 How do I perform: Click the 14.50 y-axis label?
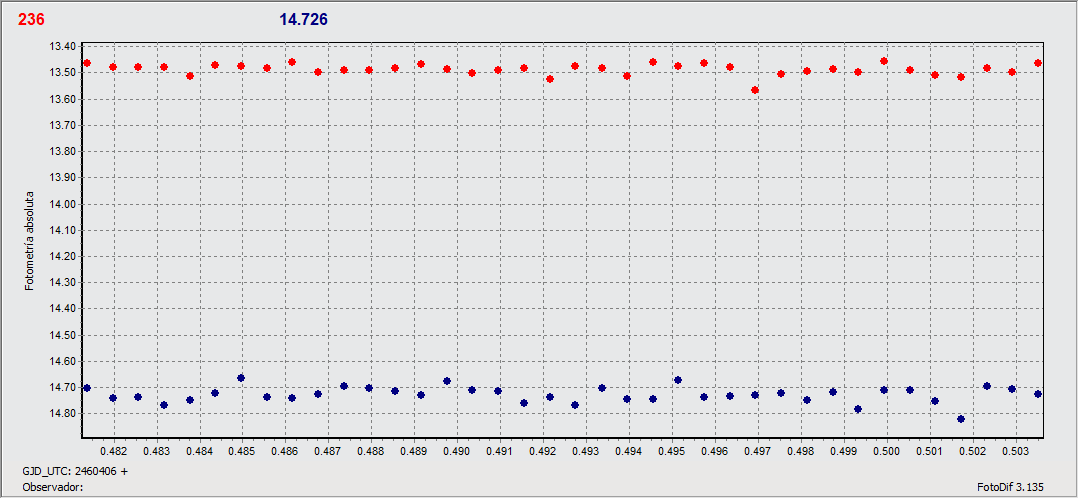click(x=63, y=335)
